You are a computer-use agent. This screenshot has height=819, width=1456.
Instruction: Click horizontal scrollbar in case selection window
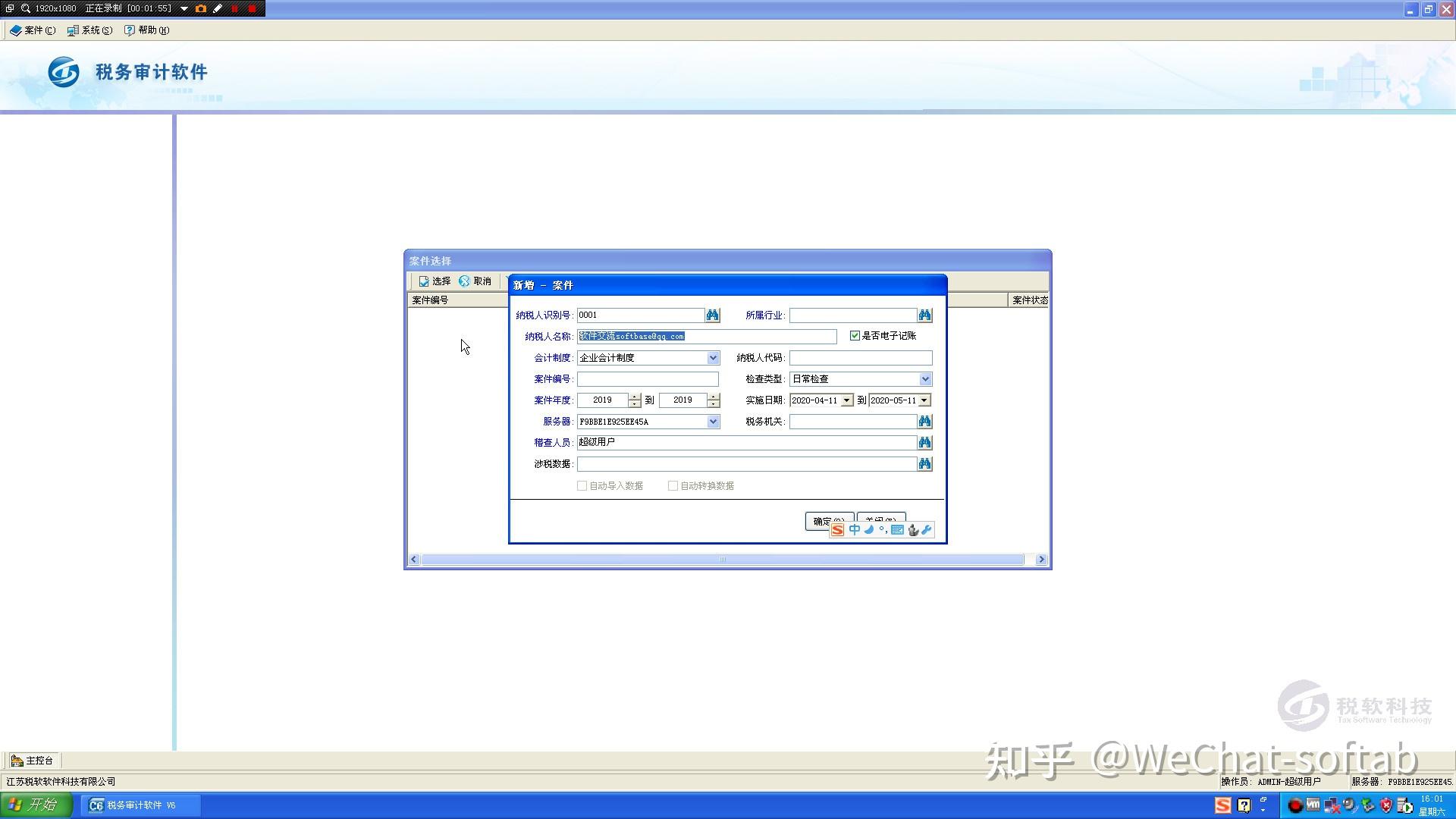pyautogui.click(x=722, y=560)
